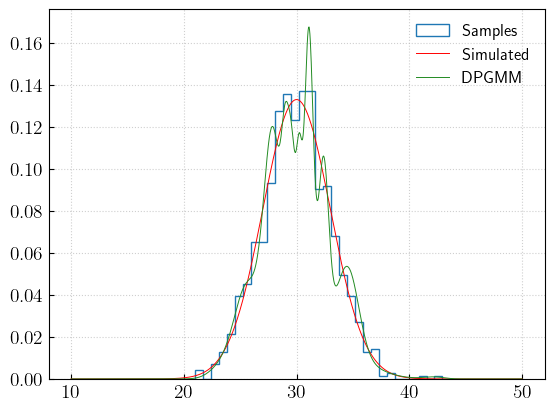Click the x-axis tick label 40
554x411 pixels.
409,392
